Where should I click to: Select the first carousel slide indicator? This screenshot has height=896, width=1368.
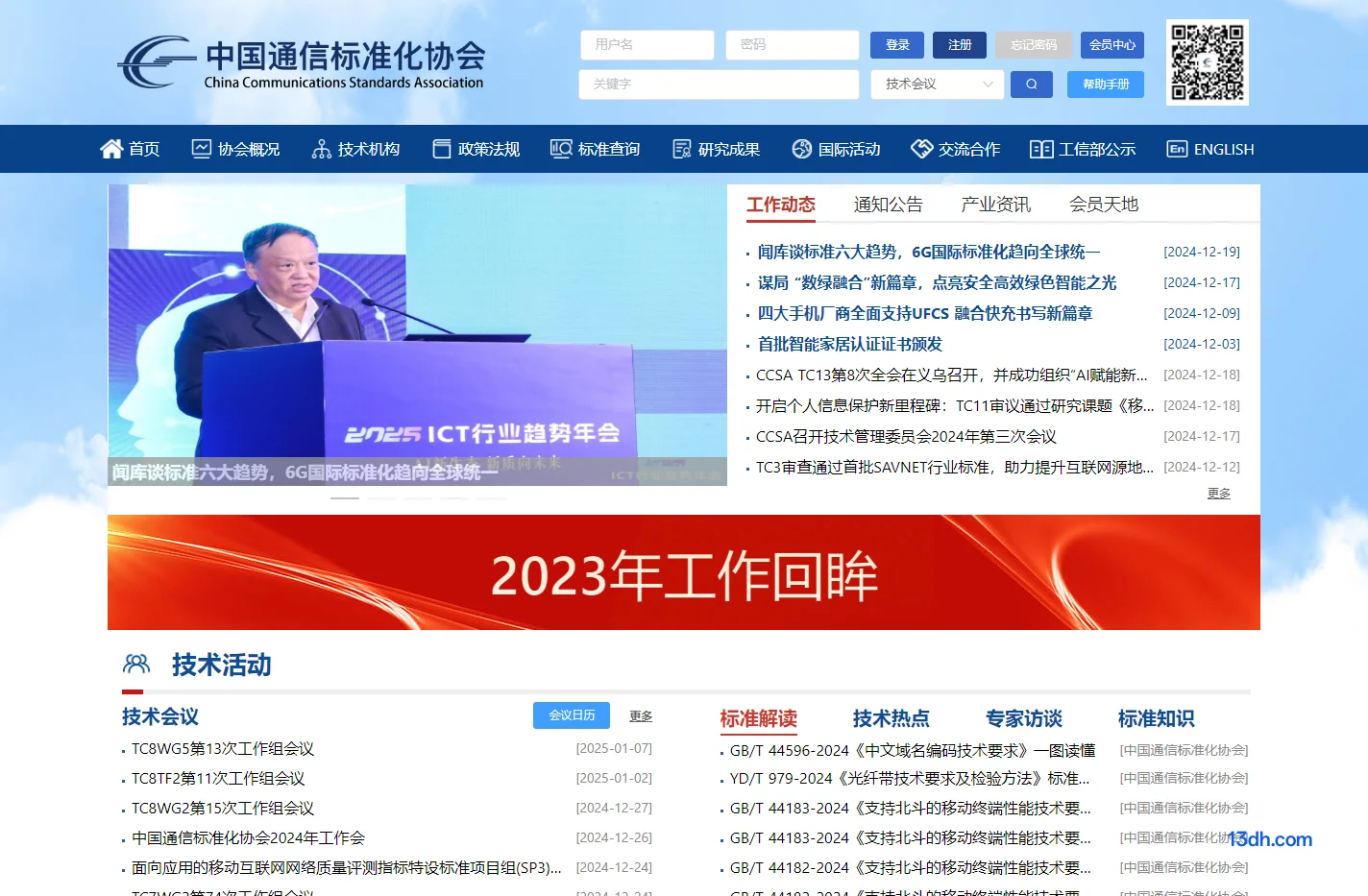(345, 498)
